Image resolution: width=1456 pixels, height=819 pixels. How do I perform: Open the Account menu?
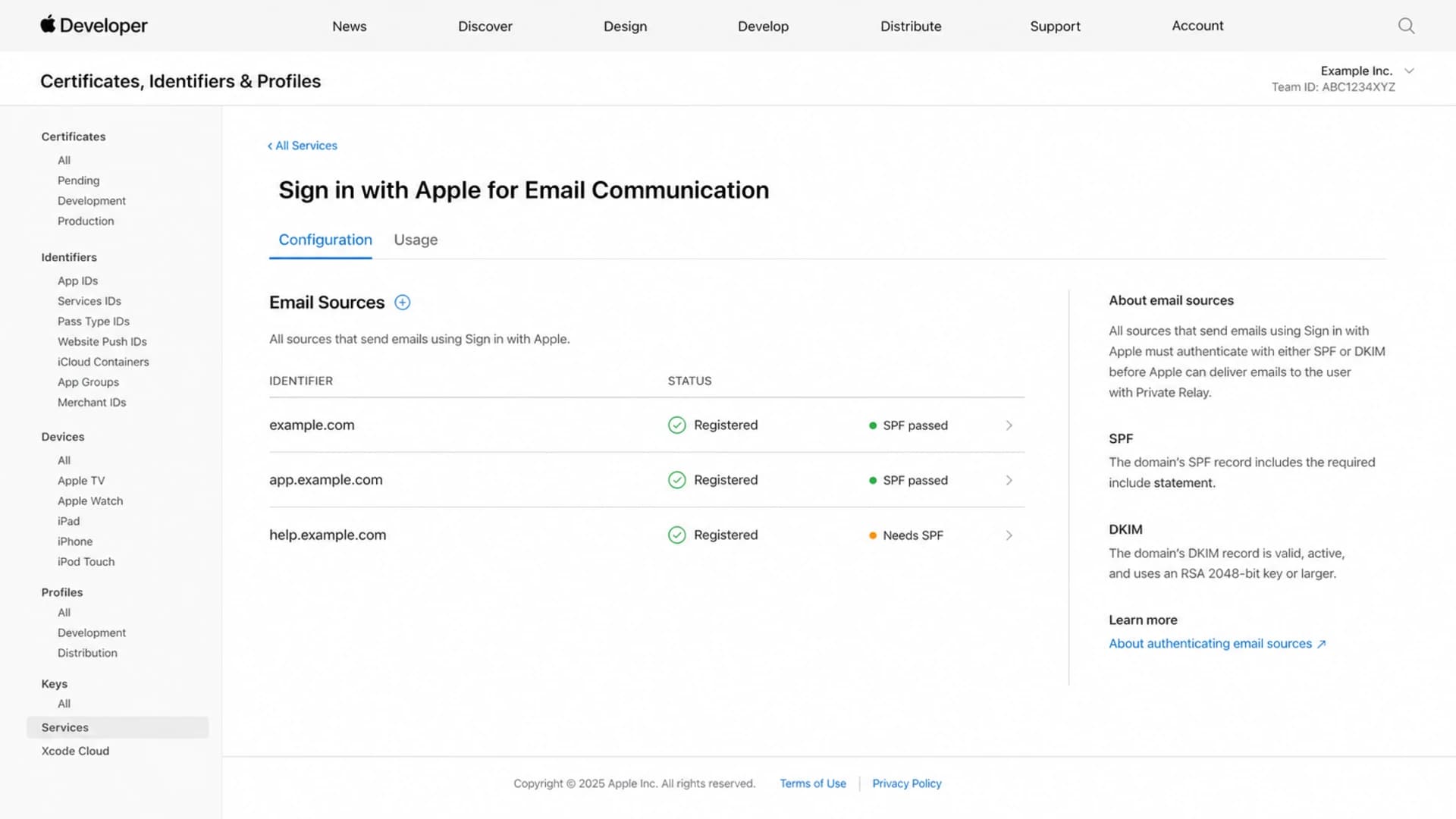1197,26
